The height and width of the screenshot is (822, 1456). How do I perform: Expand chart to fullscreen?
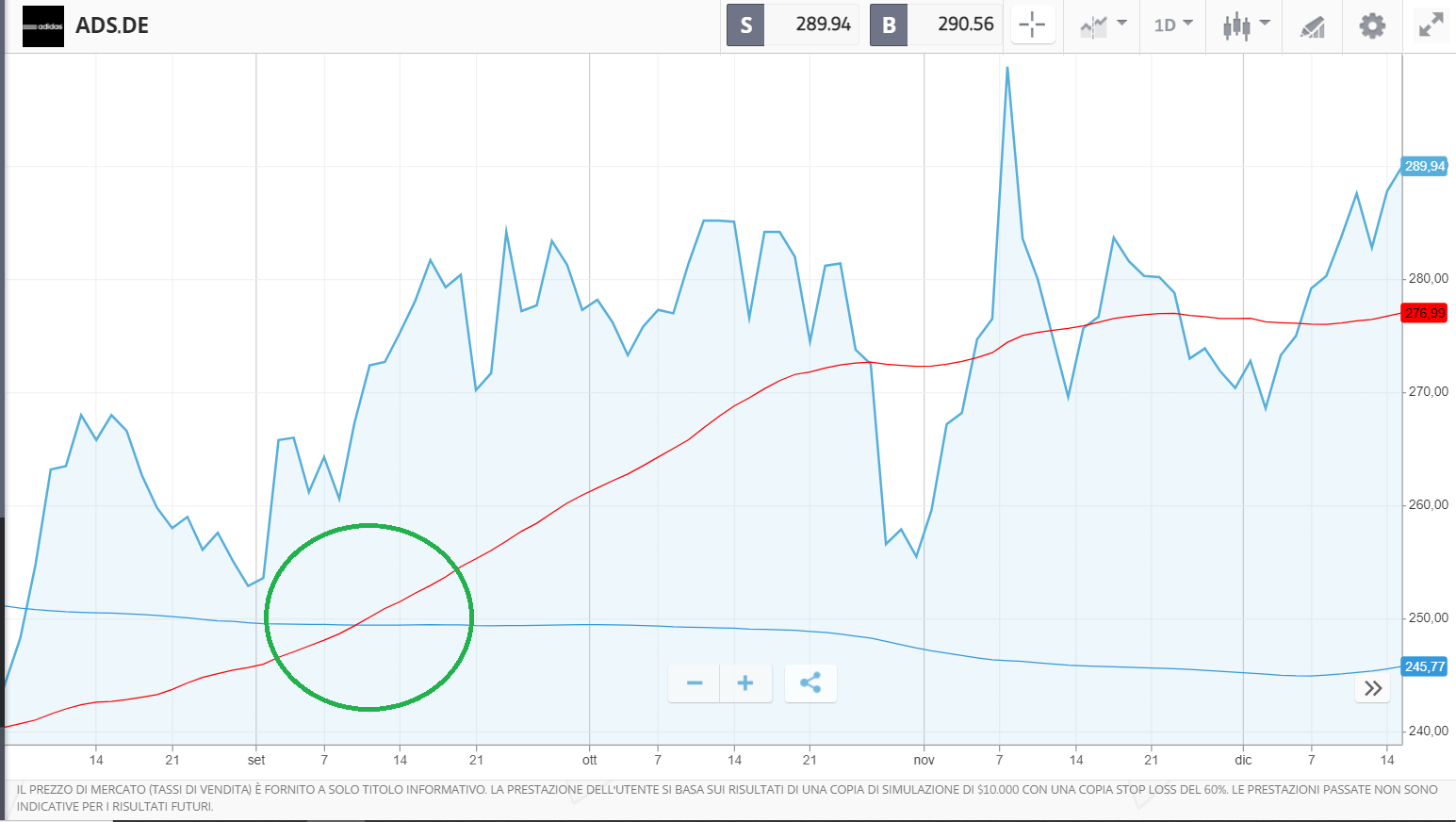1431,25
